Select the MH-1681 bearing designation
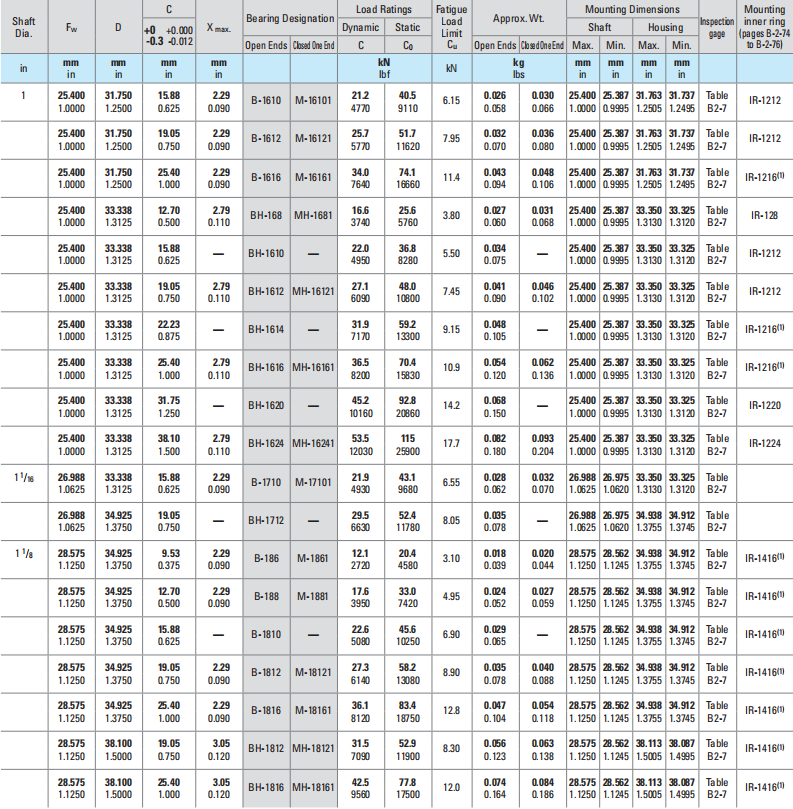Viewport: 793px width, 809px height. [313, 215]
